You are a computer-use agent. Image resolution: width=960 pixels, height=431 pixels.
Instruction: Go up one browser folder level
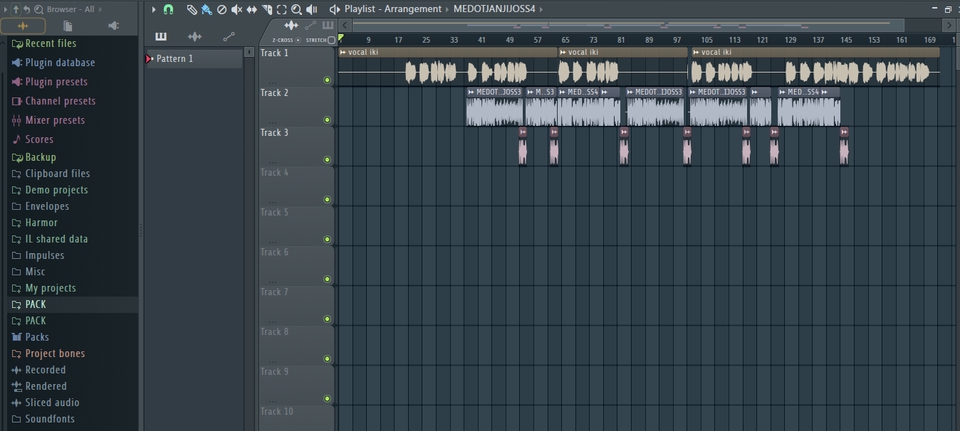(x=16, y=9)
